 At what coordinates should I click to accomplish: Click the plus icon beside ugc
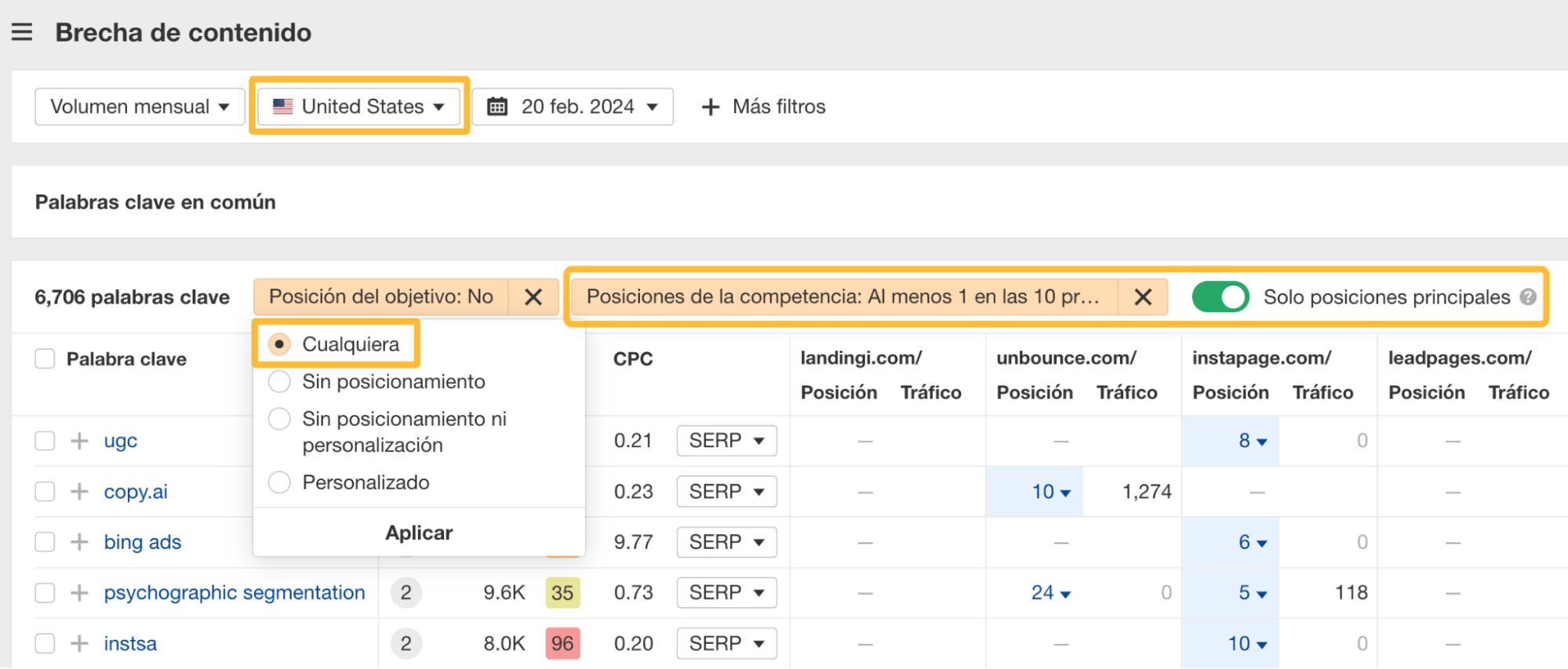[79, 441]
